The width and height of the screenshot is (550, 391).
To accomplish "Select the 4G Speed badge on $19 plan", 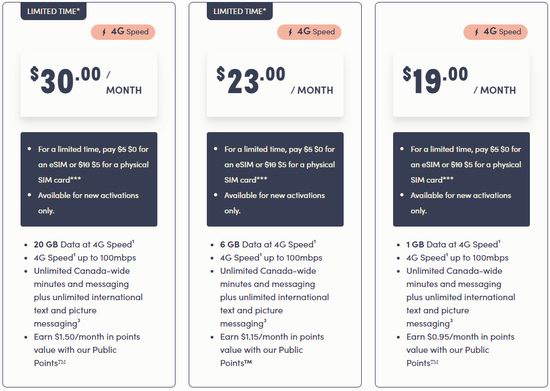I will (x=495, y=32).
